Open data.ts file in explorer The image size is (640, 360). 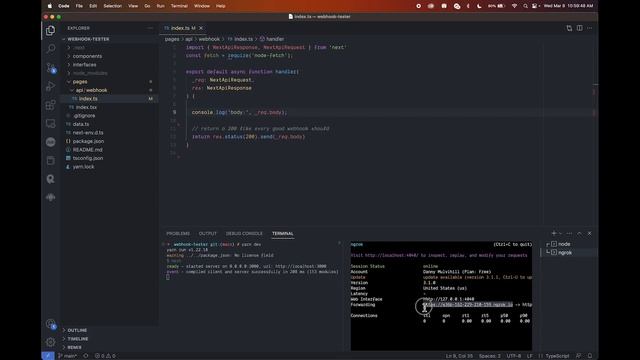click(x=81, y=124)
